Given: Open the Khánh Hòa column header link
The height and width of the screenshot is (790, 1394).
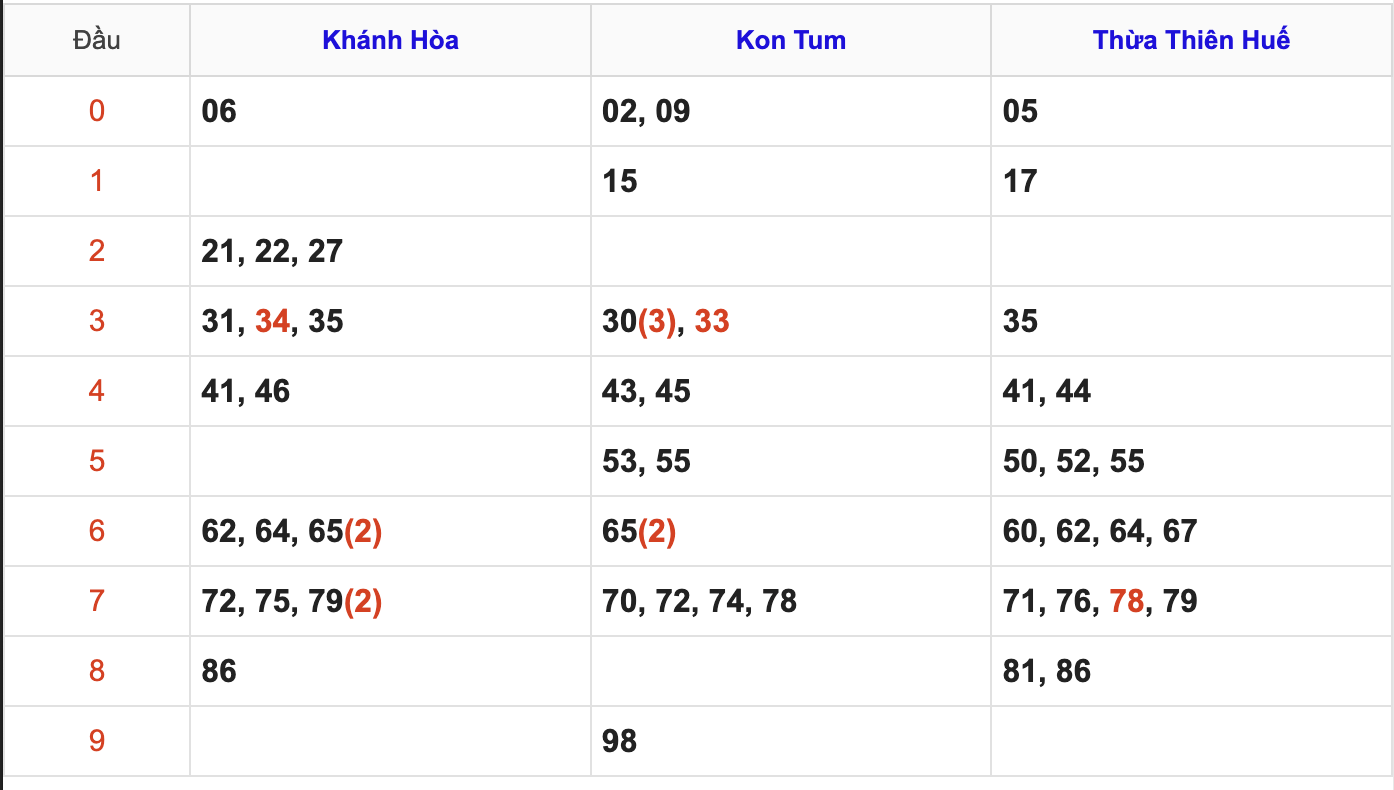Looking at the screenshot, I should (390, 40).
